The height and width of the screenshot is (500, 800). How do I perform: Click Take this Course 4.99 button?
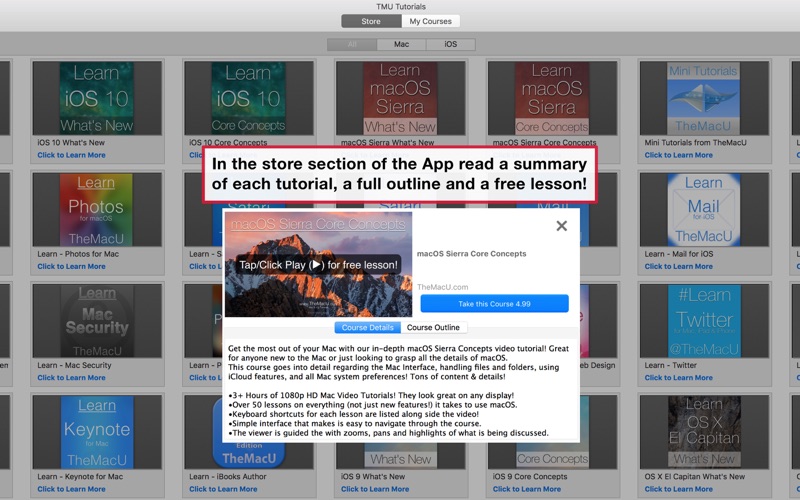click(x=494, y=304)
